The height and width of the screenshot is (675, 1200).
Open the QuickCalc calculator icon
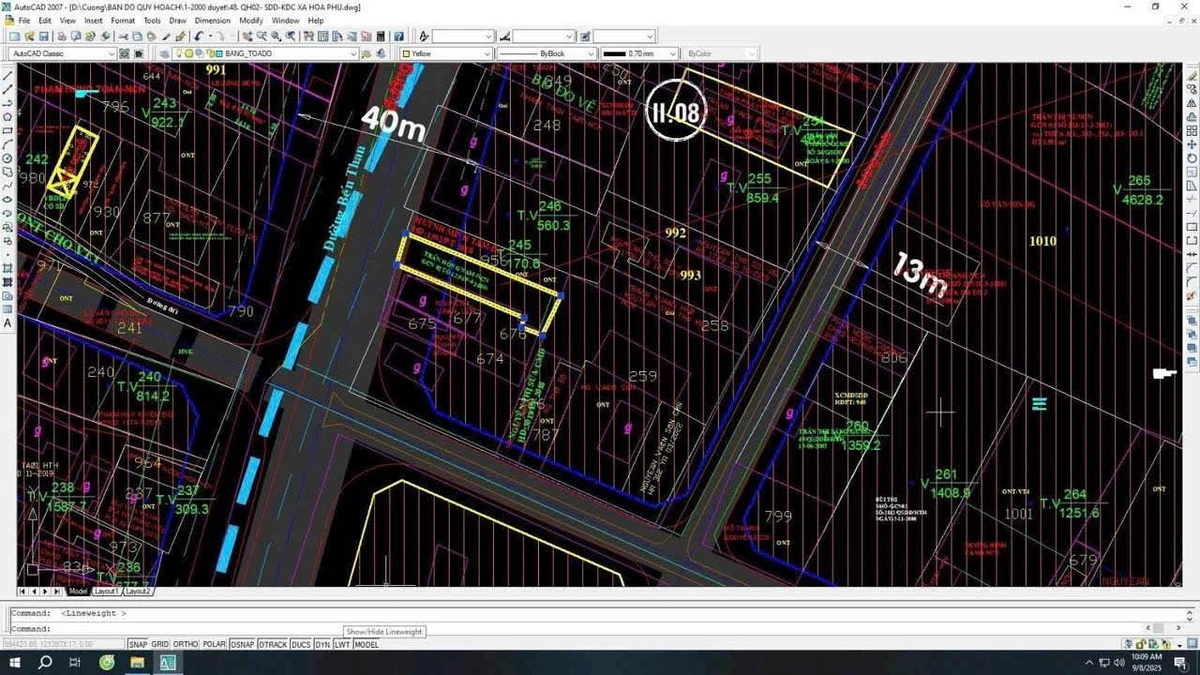(x=380, y=36)
